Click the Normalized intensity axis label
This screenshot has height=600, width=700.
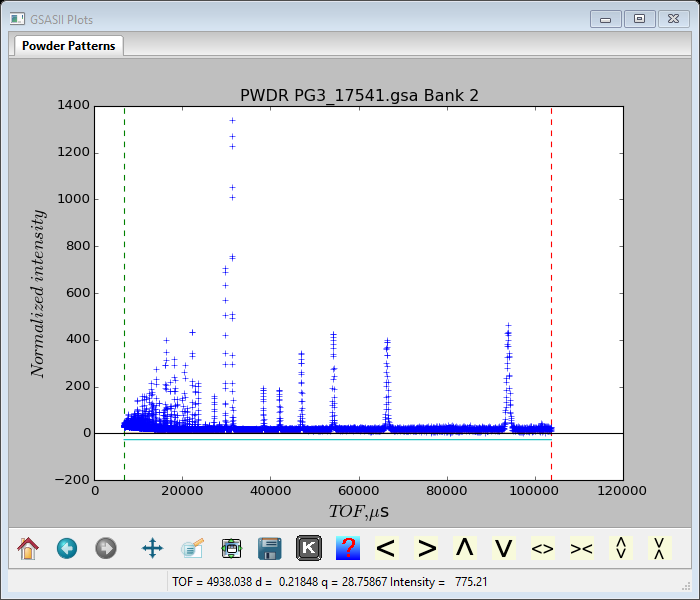click(x=38, y=293)
